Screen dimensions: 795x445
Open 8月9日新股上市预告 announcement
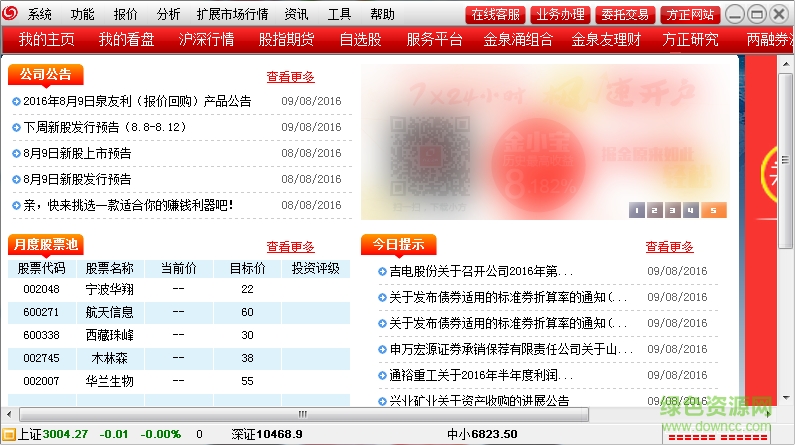pyautogui.click(x=77, y=153)
